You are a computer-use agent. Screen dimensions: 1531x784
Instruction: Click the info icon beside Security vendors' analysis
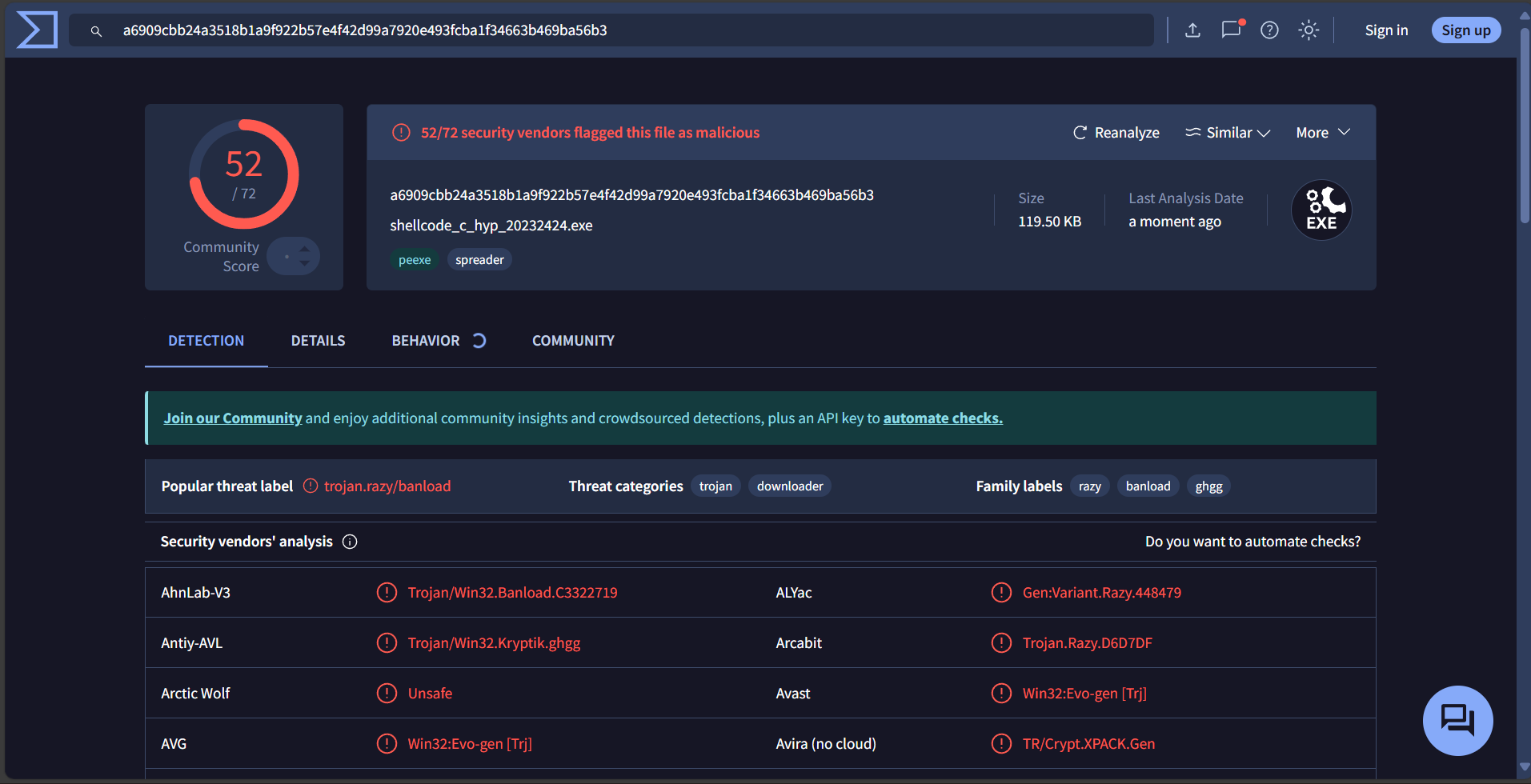click(350, 542)
